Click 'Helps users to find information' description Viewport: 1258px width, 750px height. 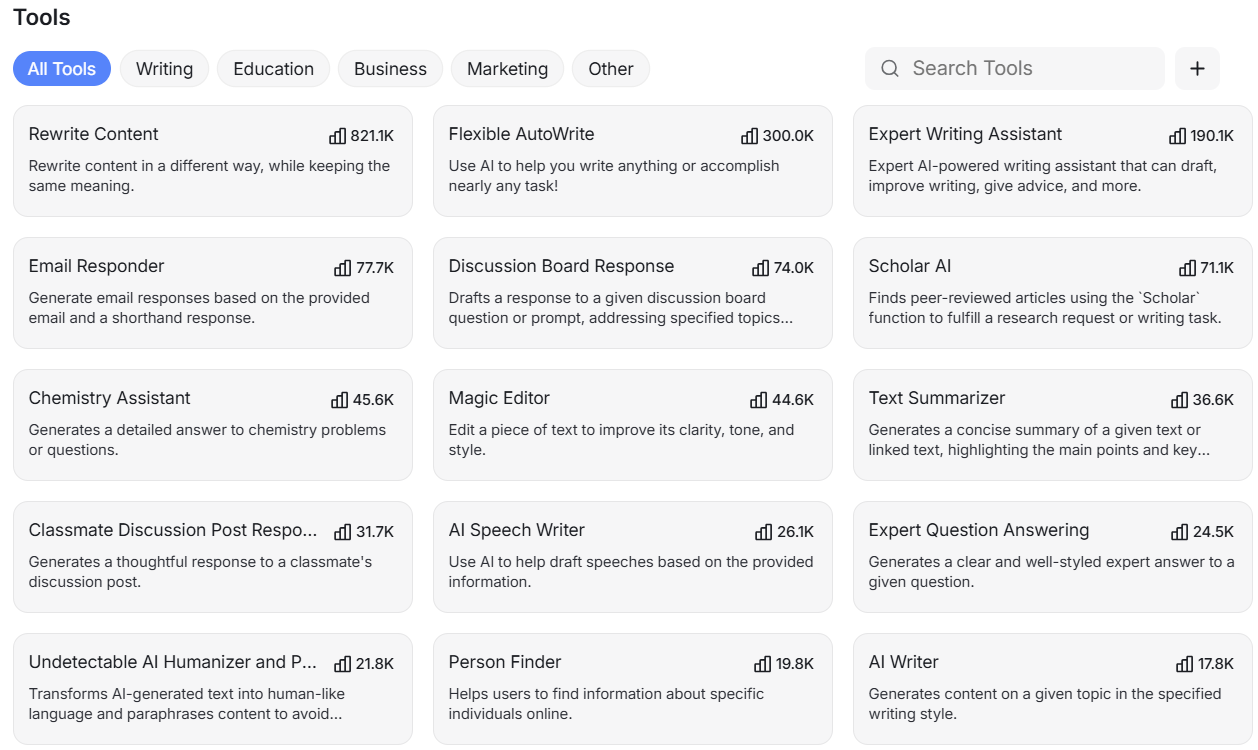(607, 704)
